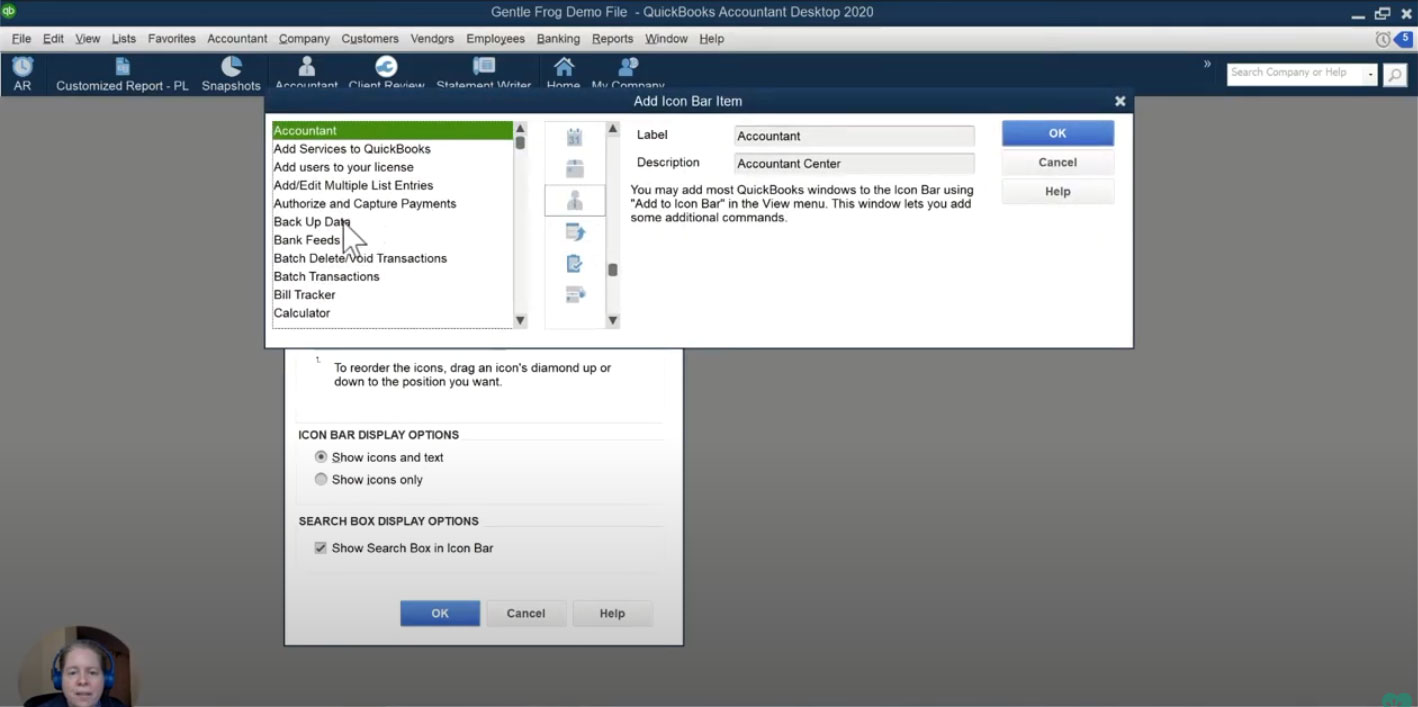
Task: Open the Banking menu
Action: tap(558, 39)
